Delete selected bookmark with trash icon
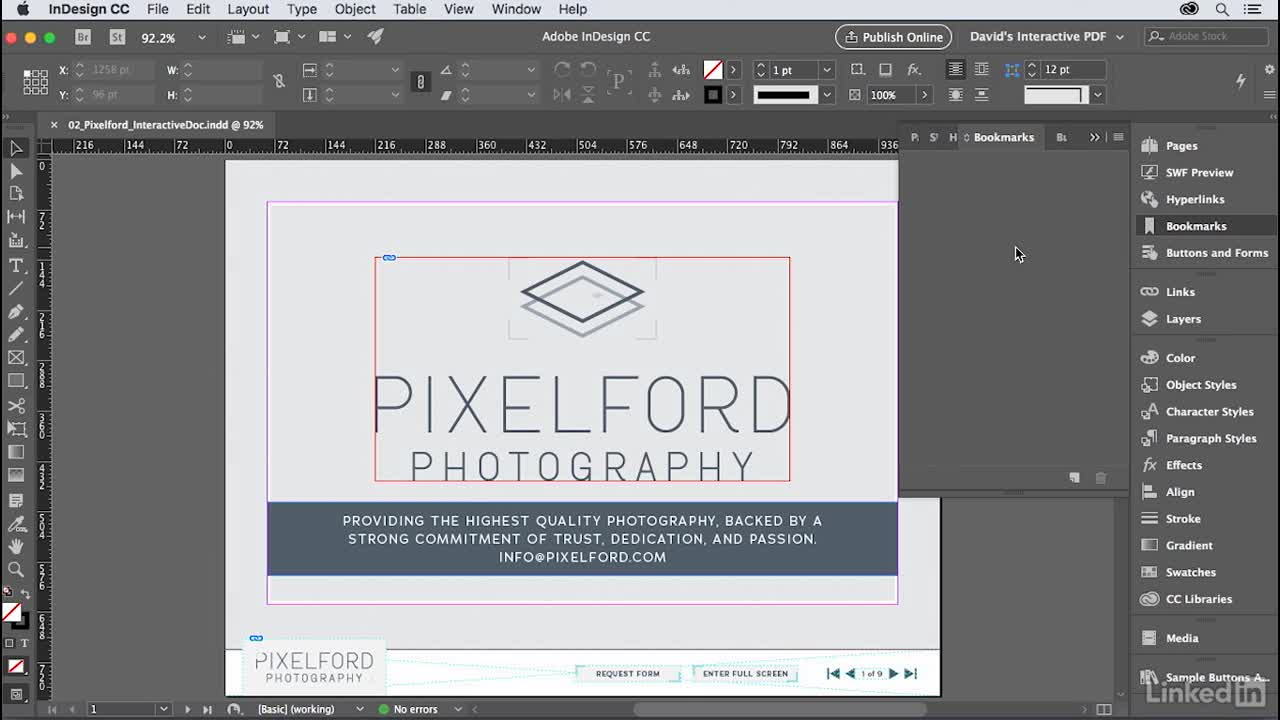1280x720 pixels. tap(1101, 478)
